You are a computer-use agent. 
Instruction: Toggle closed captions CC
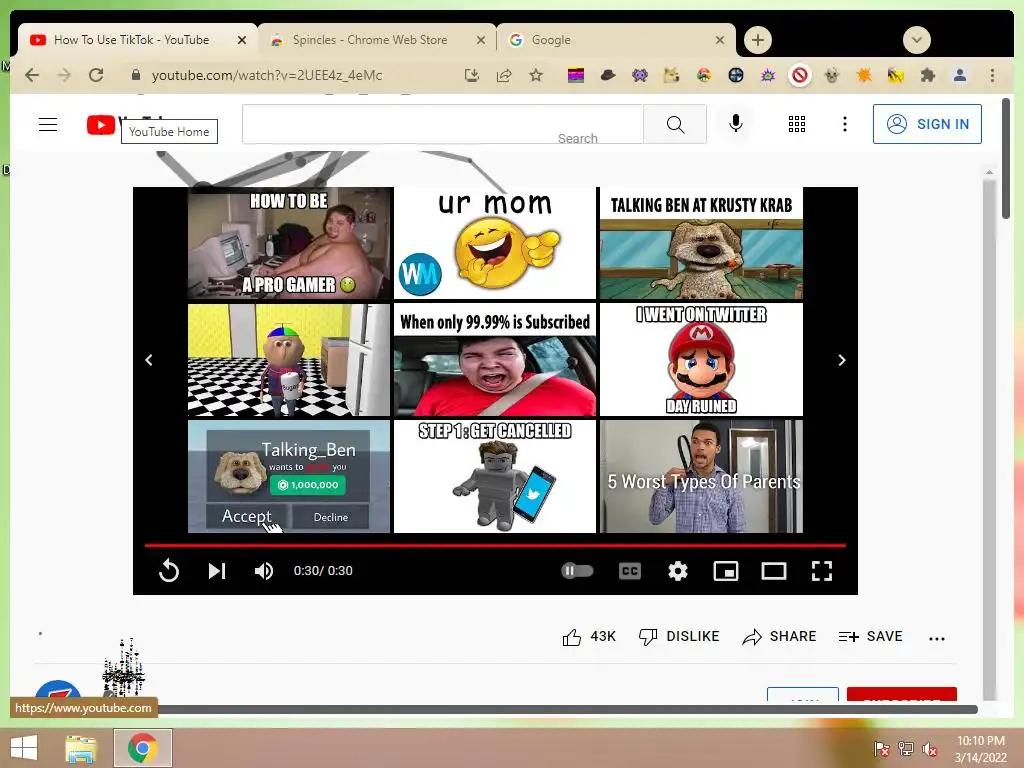630,571
